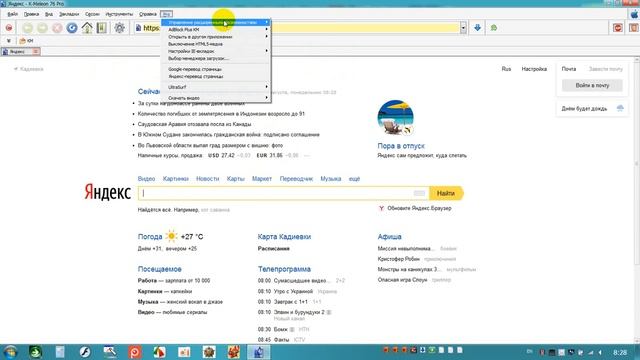Open the Карта Кадиевки link
The width and height of the screenshot is (640, 360).
click(x=284, y=236)
